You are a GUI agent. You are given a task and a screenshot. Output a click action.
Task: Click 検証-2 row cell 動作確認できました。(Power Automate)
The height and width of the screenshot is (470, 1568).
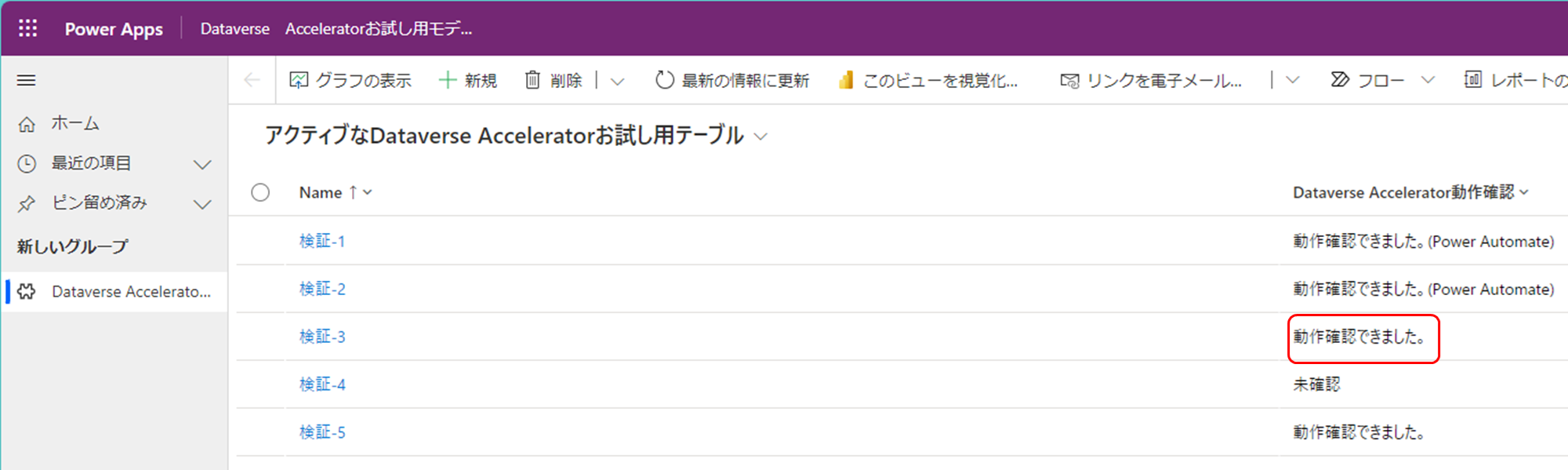[1424, 289]
